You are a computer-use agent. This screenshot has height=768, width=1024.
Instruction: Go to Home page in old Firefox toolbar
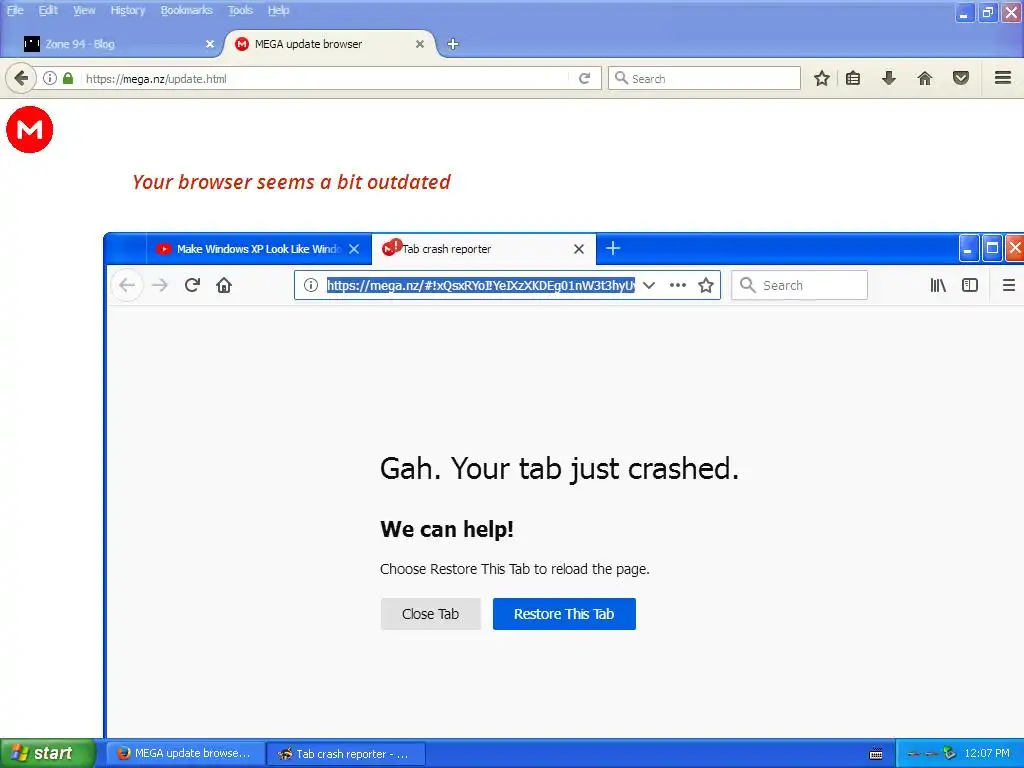pyautogui.click(x=925, y=78)
